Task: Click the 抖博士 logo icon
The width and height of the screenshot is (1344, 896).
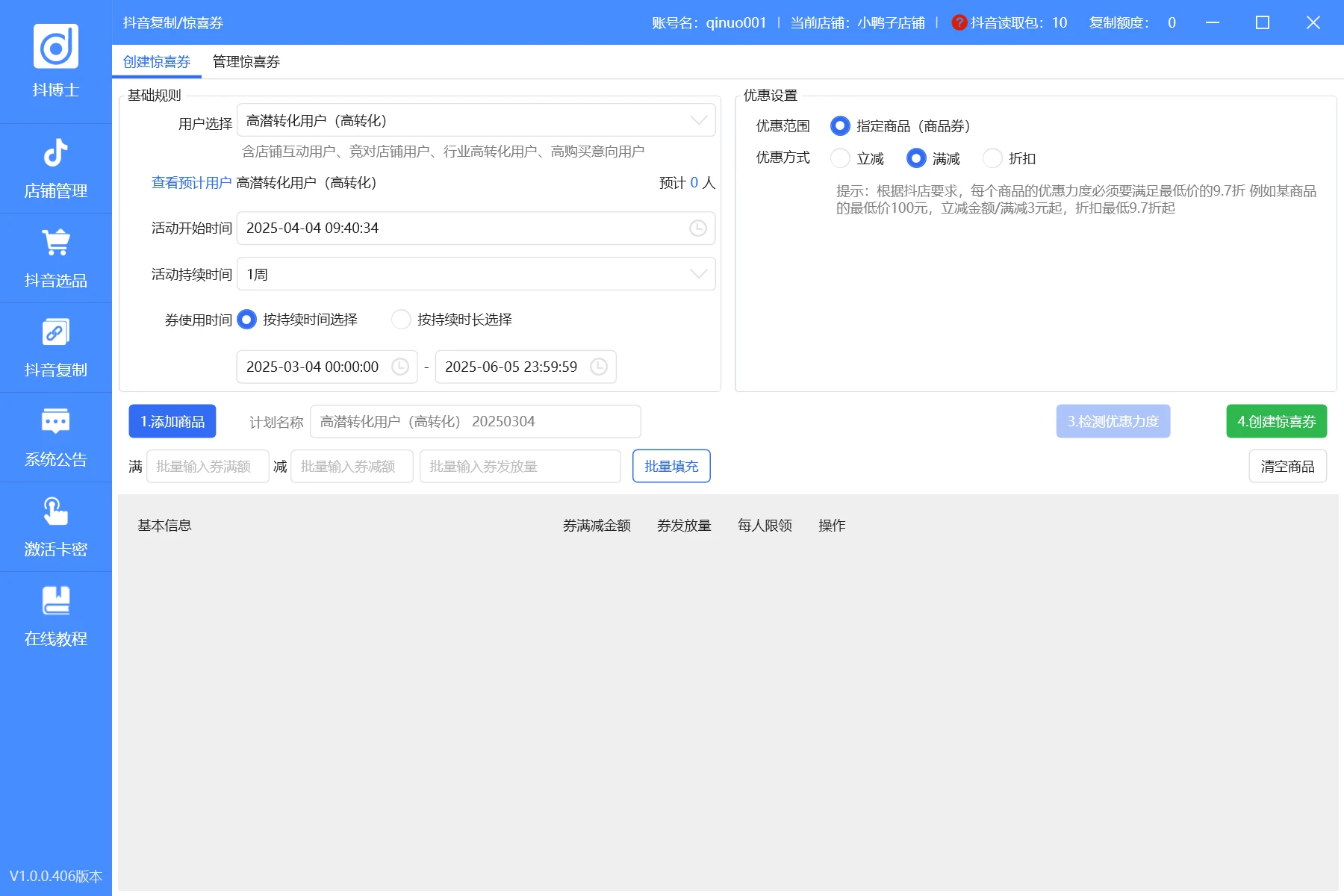Action: point(56,46)
